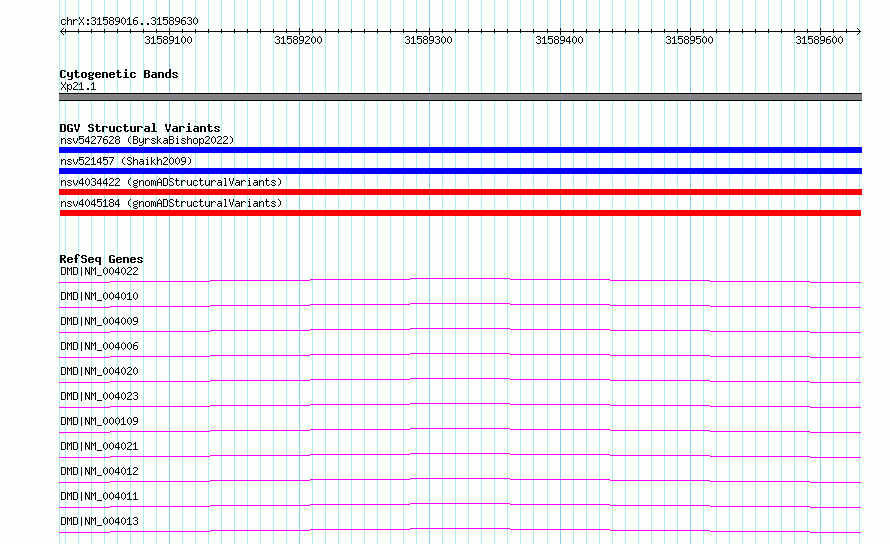Screen dimensions: 890x544
Task: Click the chrX:31589016..31589630 region label
Action: tap(129, 22)
